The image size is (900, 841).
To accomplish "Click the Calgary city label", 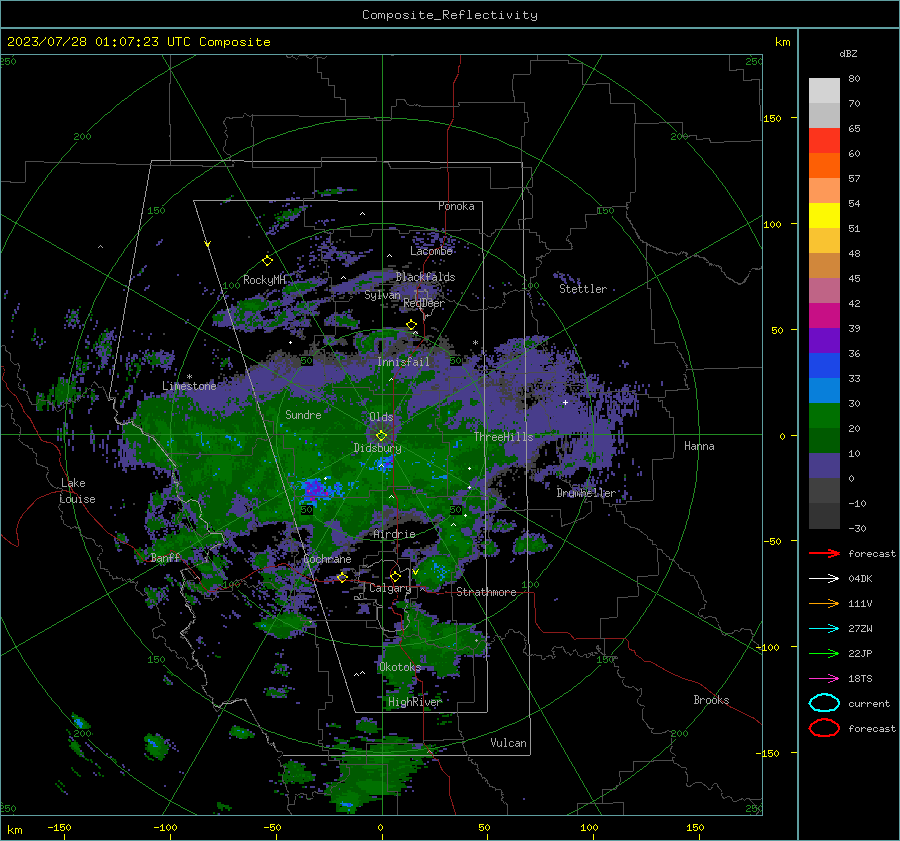I will coord(390,588).
